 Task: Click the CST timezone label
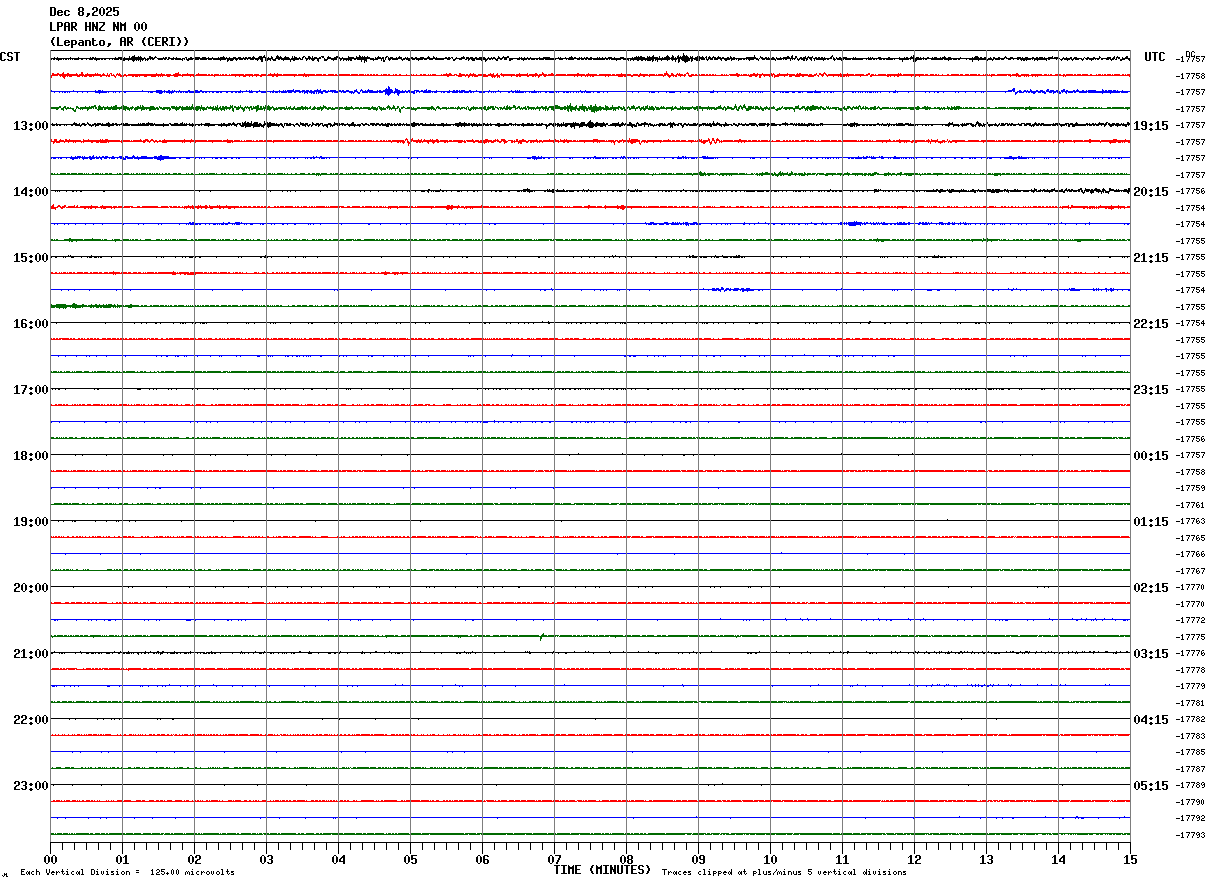click(x=10, y=57)
